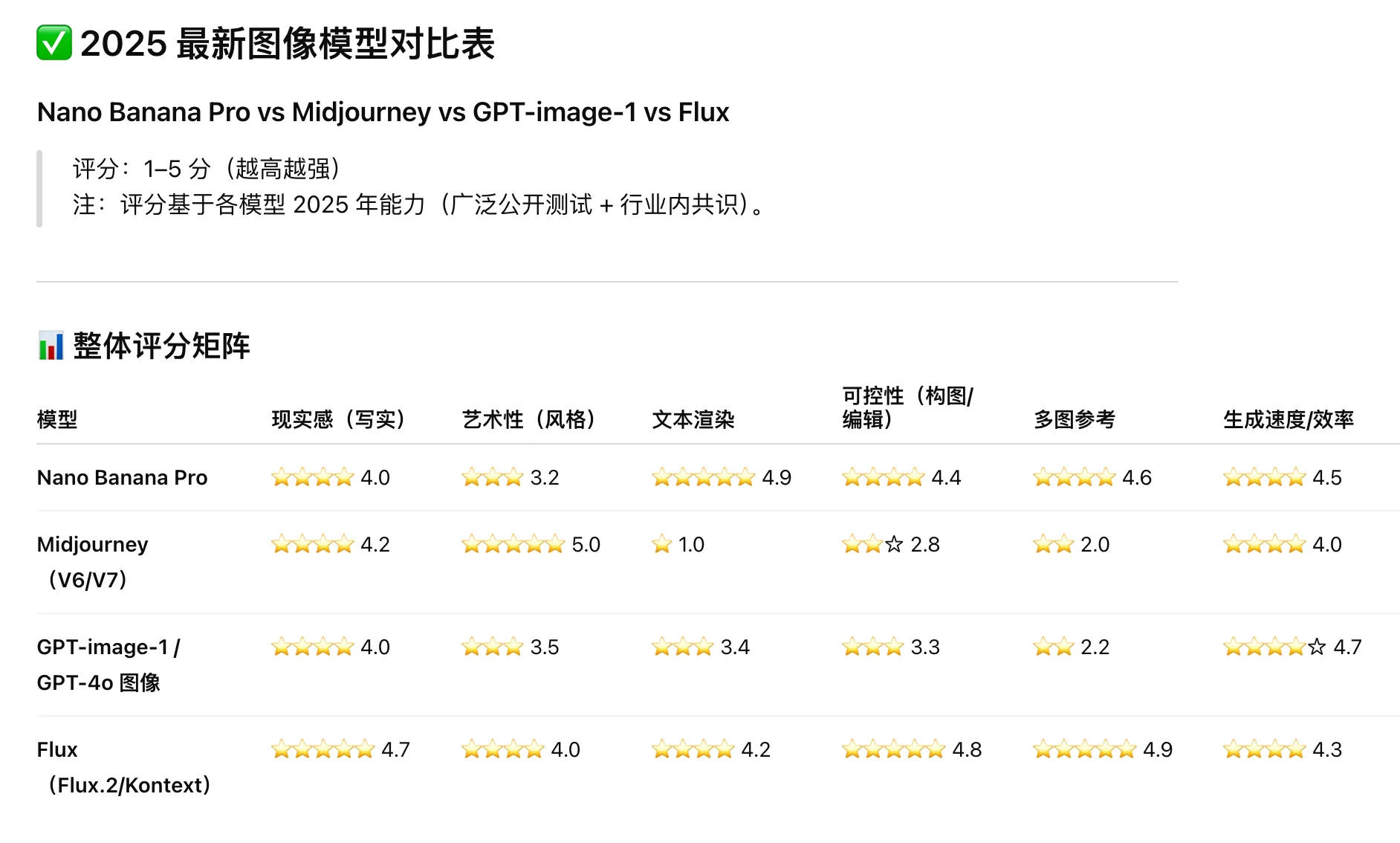Click the hollow star in GPT-image-1's 4.7 rating
The image size is (1400, 843).
click(x=1317, y=647)
